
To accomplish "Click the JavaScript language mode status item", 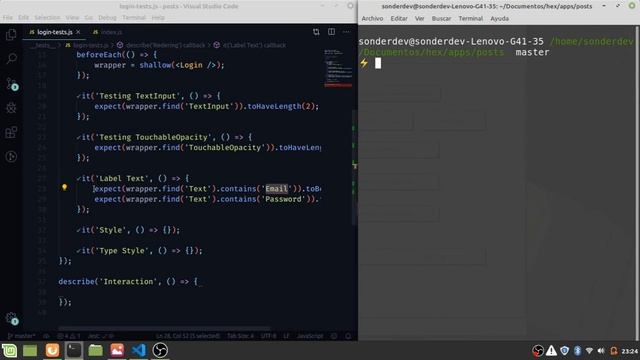I will coord(310,336).
